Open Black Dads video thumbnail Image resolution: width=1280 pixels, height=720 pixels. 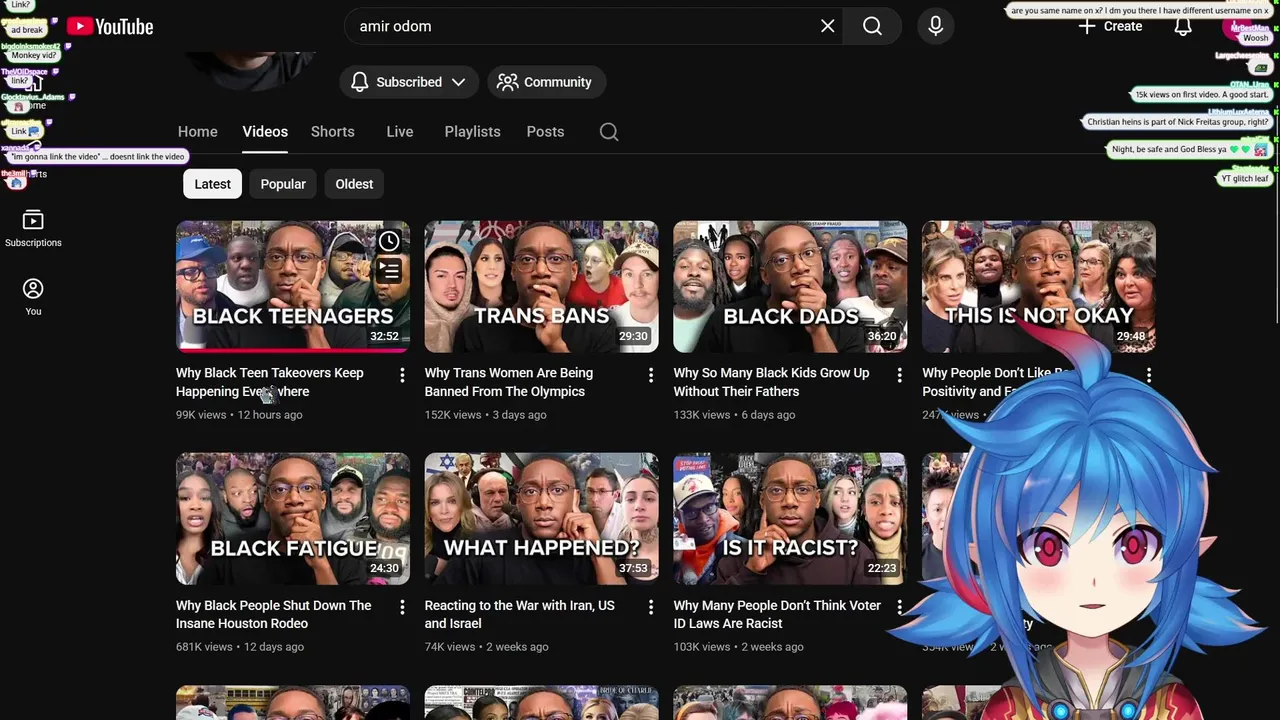pos(790,287)
